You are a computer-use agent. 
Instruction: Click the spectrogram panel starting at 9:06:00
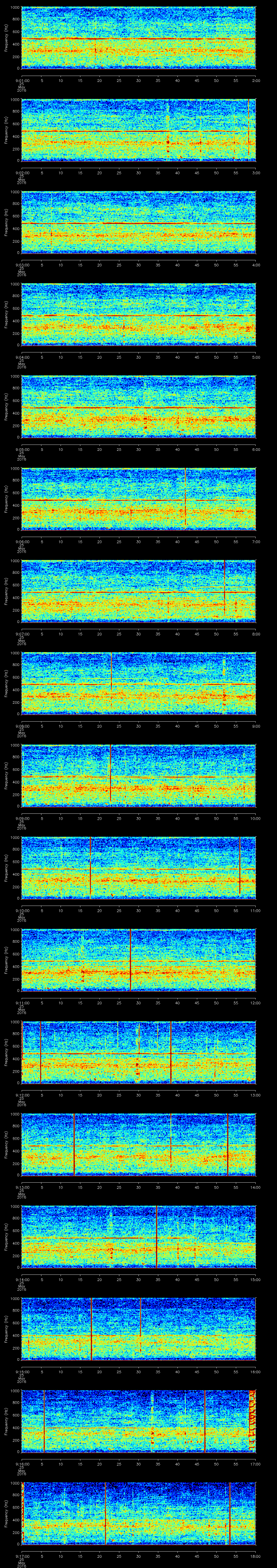coord(139,499)
